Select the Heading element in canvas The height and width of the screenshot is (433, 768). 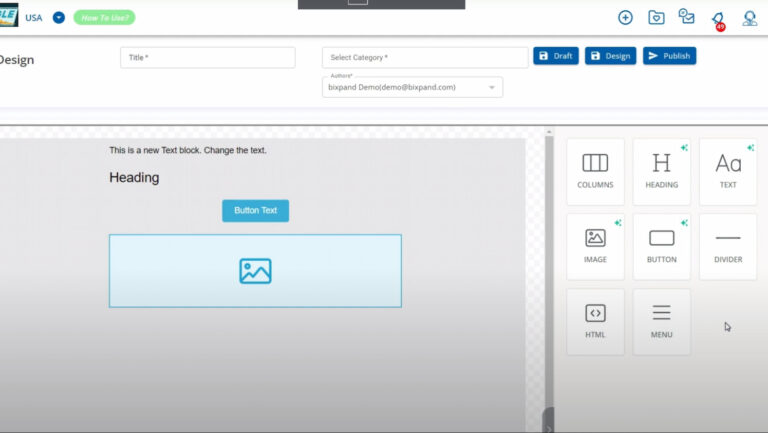click(134, 177)
